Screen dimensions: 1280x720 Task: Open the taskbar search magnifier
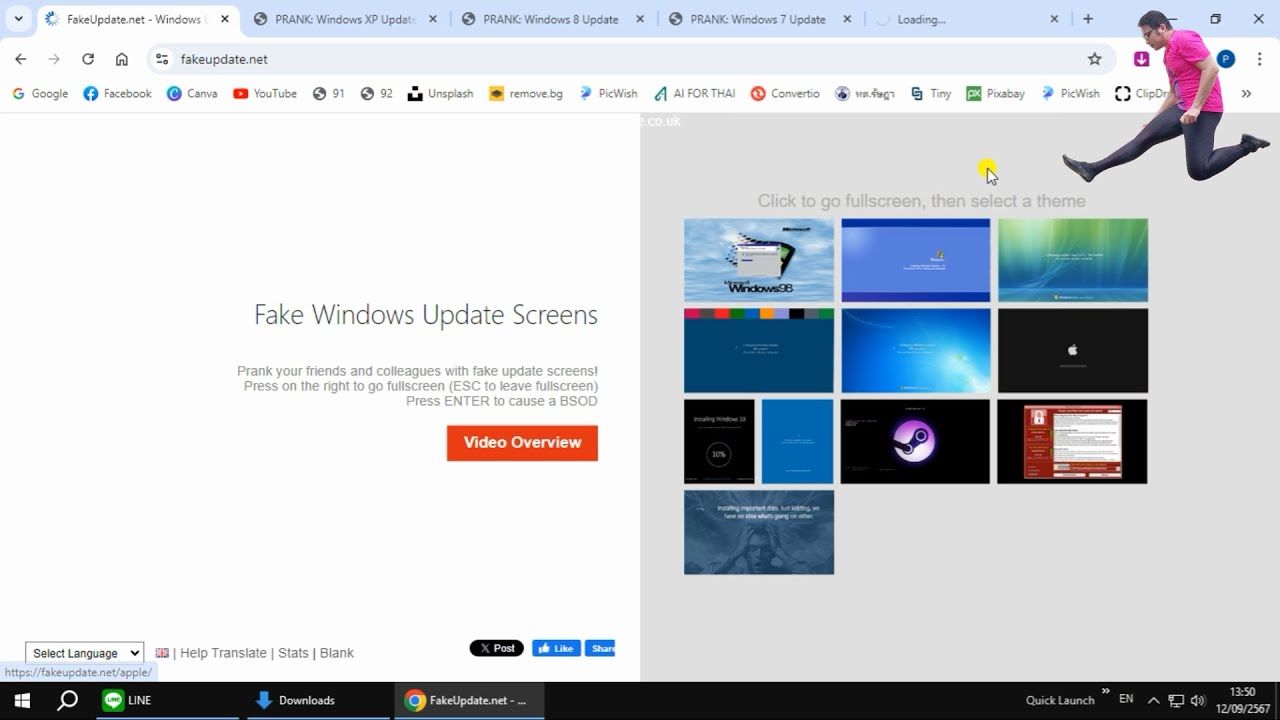(67, 700)
